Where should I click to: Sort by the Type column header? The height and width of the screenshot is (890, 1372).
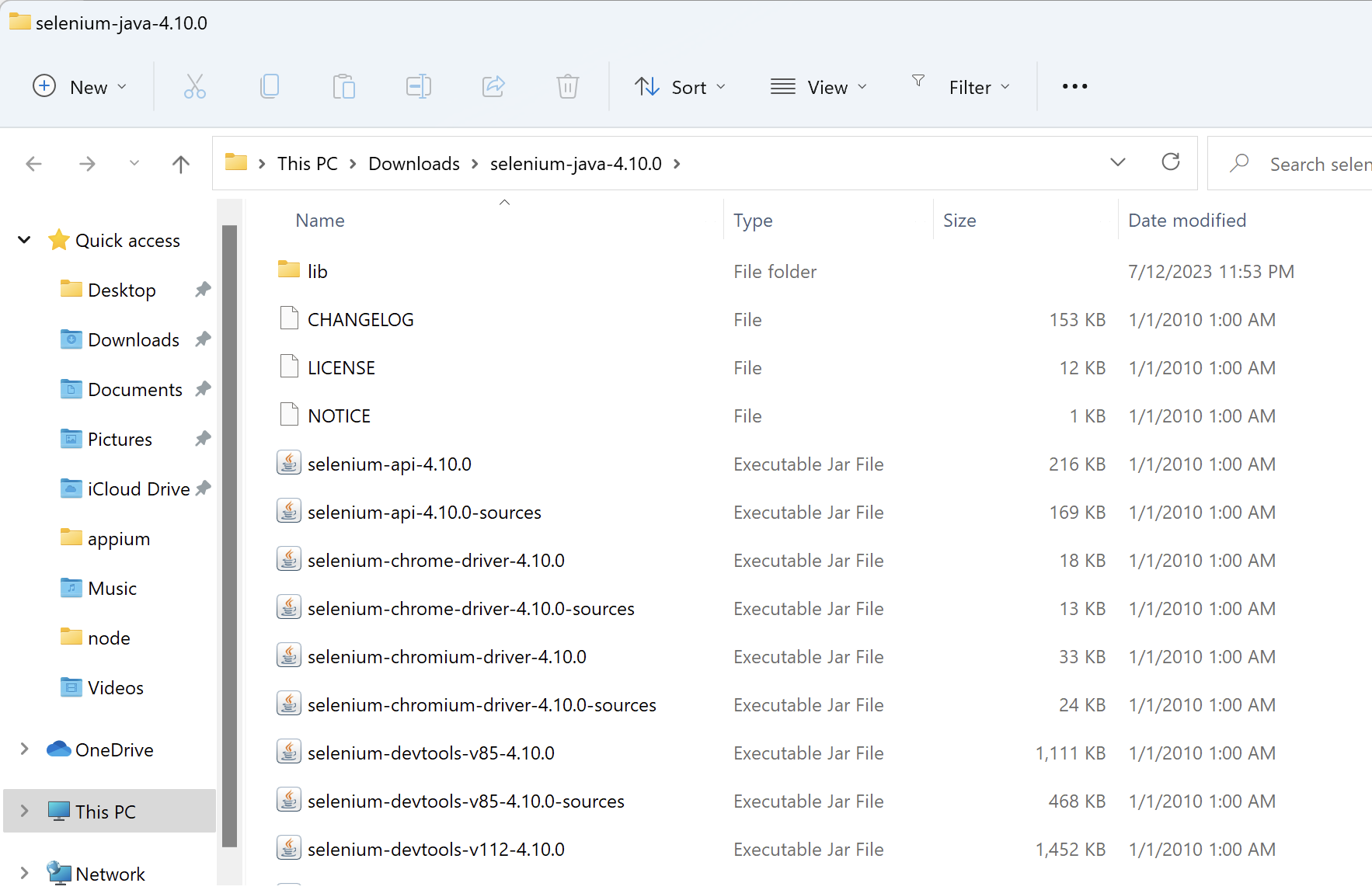pyautogui.click(x=753, y=221)
